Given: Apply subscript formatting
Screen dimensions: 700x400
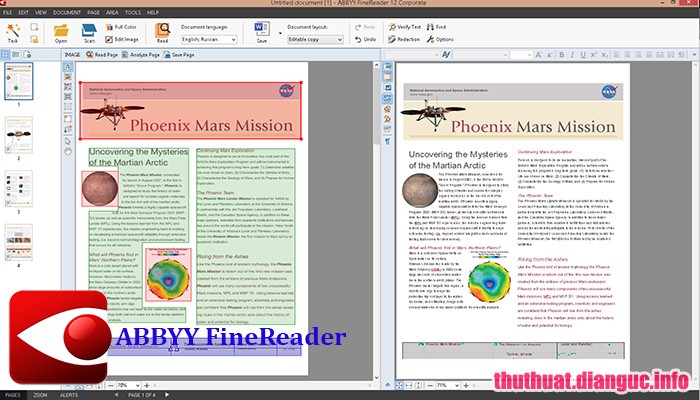Looking at the screenshot, I should coord(604,54).
